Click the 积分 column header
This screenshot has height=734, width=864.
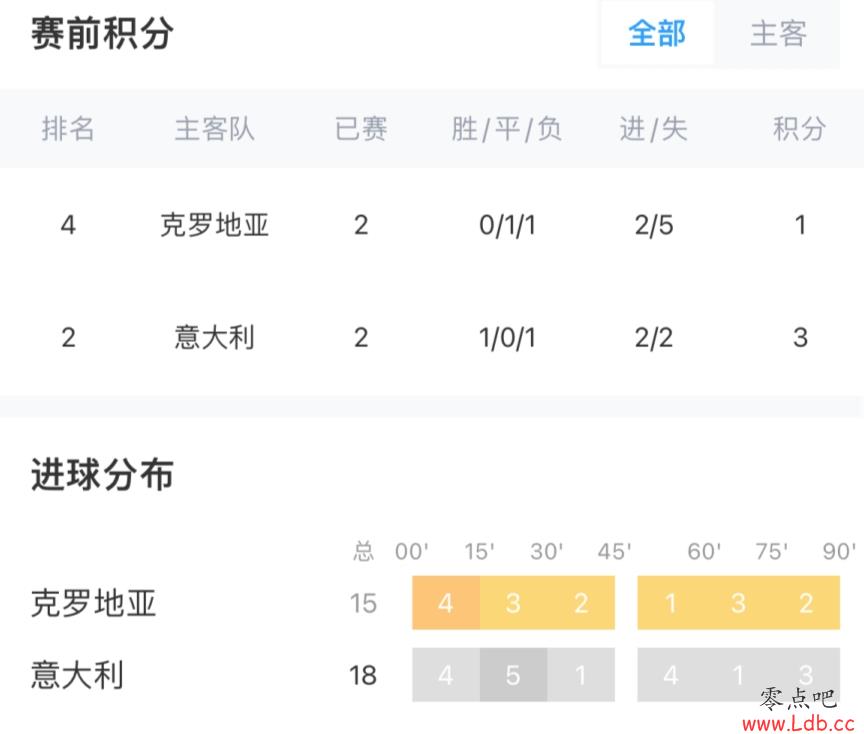point(799,129)
